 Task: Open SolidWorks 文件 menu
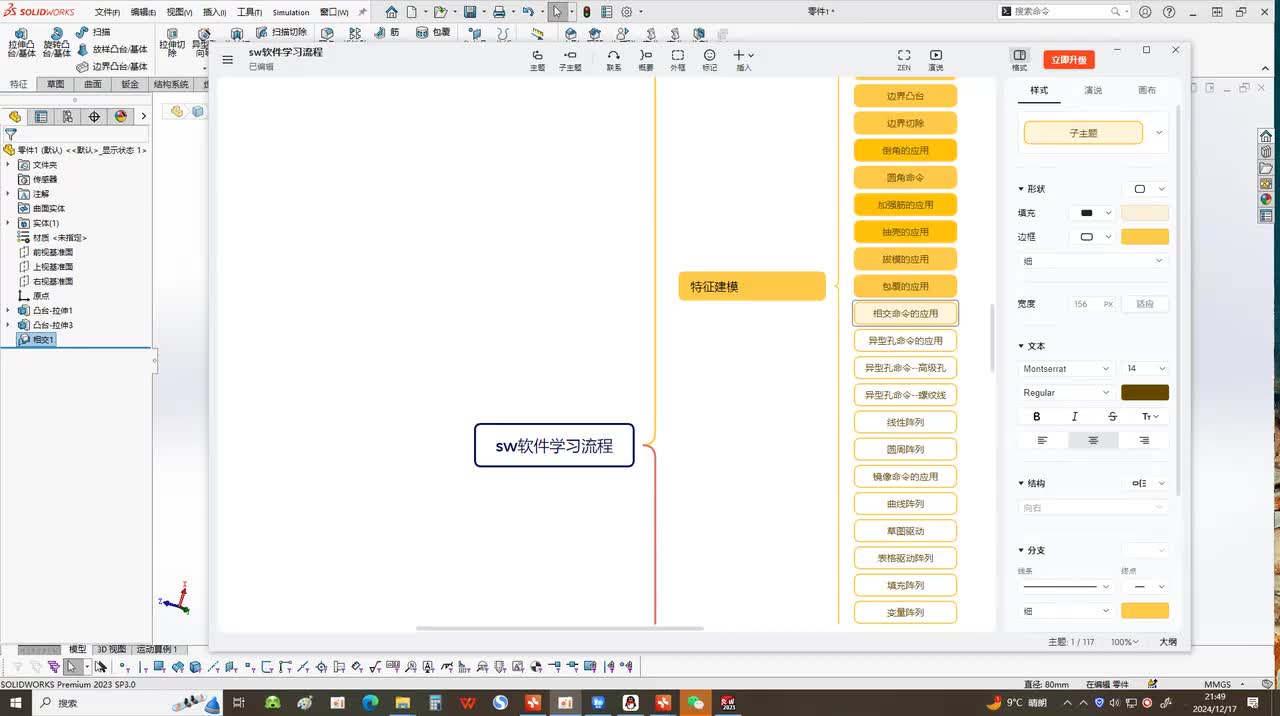[107, 12]
